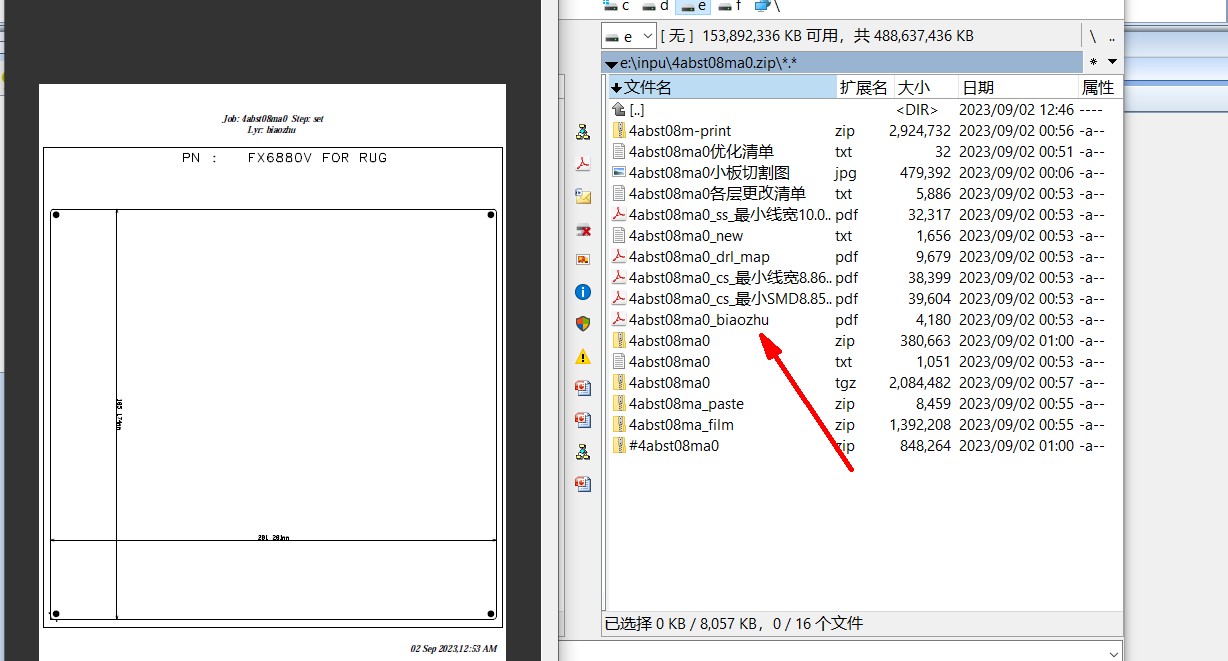Click the mail envelope icon in vertical toolbar

tap(583, 197)
